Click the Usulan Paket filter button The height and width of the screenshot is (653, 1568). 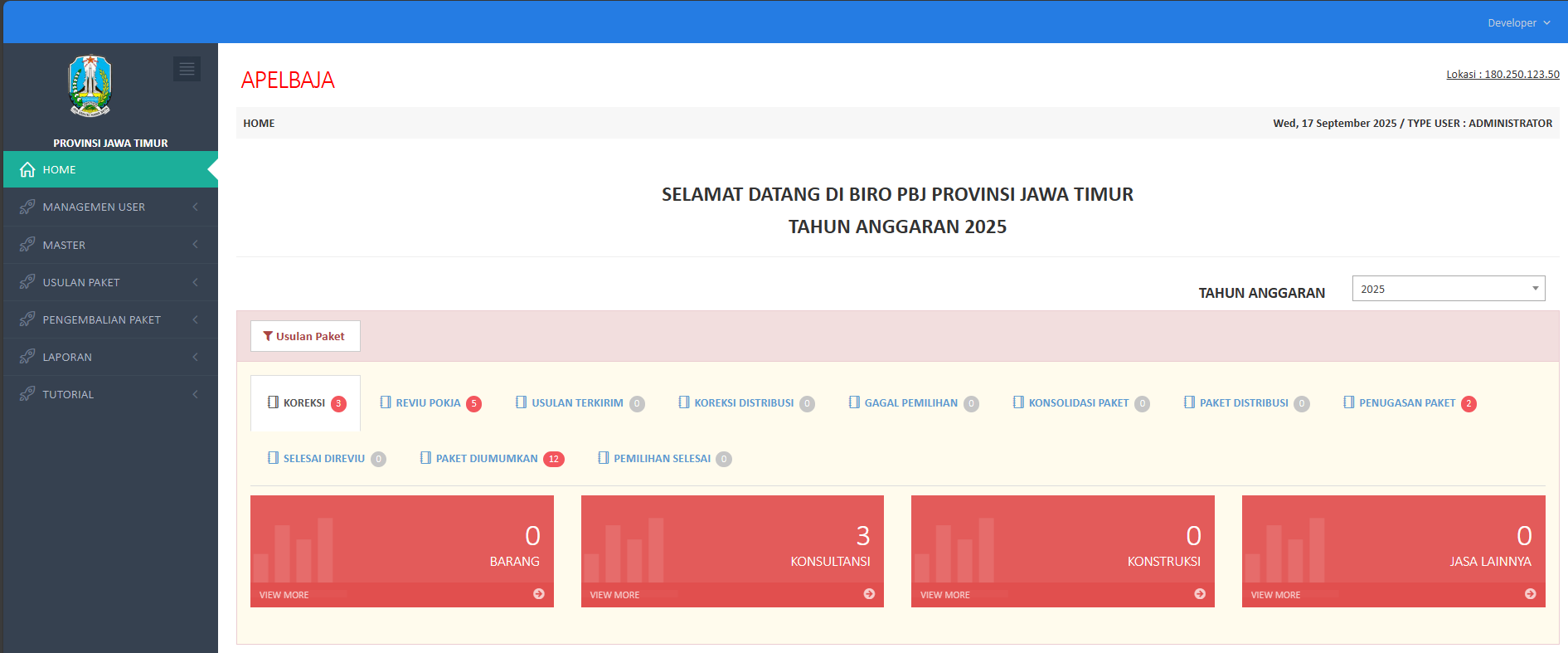304,336
